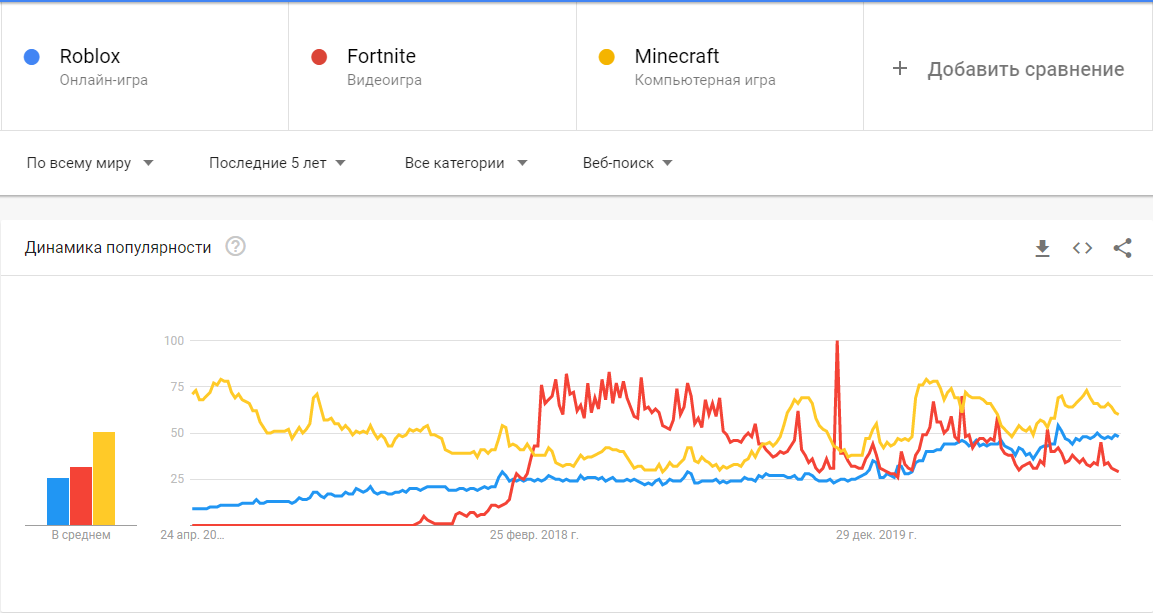This screenshot has width=1153, height=613.
Task: Click 'Добавить сравнение' to add a term
Action: pyautogui.click(x=1025, y=69)
